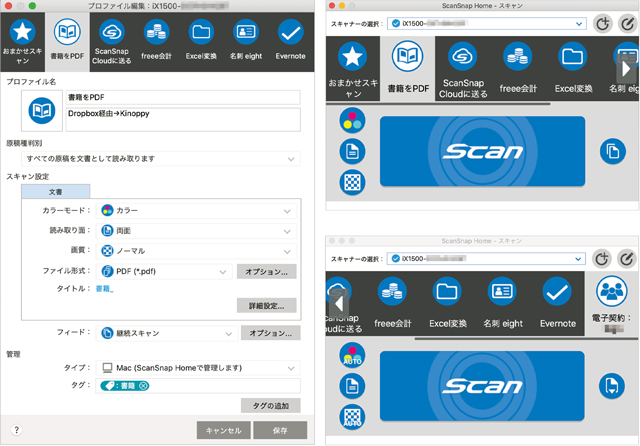Open scanner selection dropdown in lower window

(486, 259)
